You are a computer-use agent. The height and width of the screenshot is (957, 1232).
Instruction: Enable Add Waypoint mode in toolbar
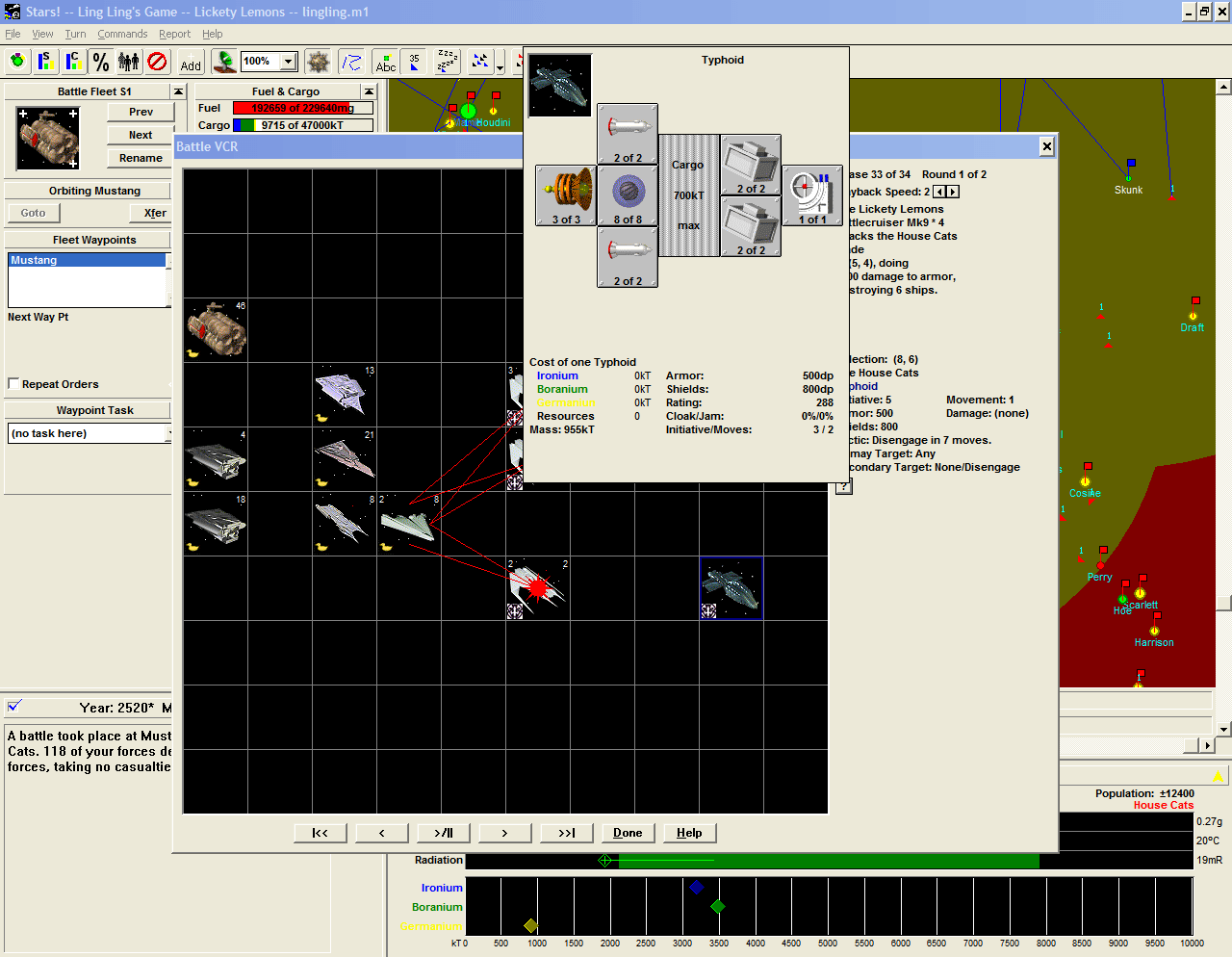[191, 63]
